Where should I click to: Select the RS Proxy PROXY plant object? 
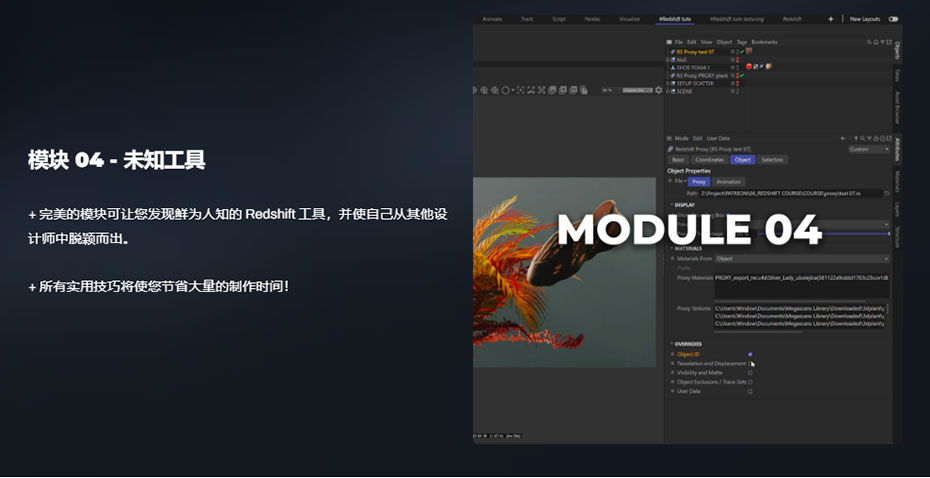coord(702,76)
